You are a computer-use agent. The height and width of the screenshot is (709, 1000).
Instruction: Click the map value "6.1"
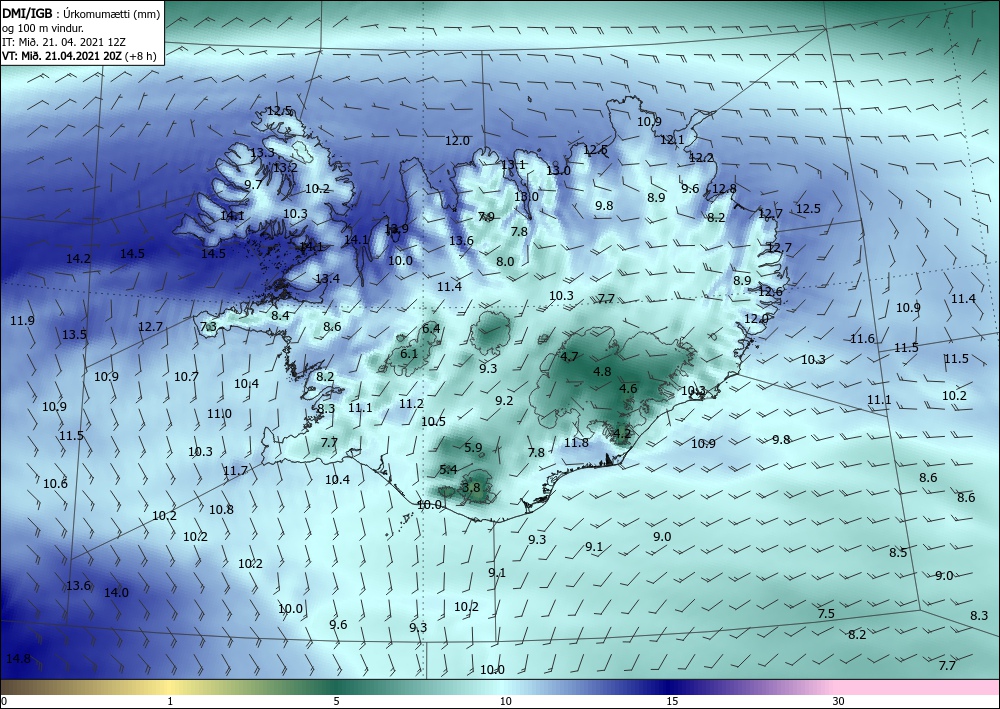click(409, 354)
